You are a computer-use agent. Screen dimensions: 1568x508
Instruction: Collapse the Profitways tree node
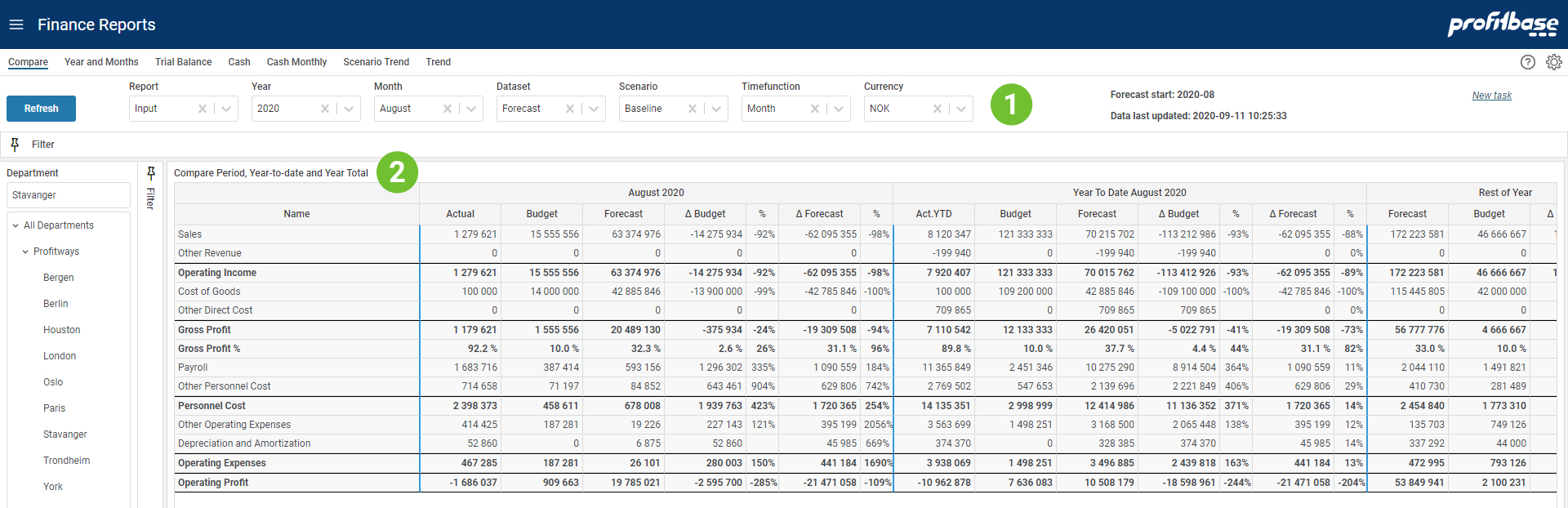tap(25, 252)
